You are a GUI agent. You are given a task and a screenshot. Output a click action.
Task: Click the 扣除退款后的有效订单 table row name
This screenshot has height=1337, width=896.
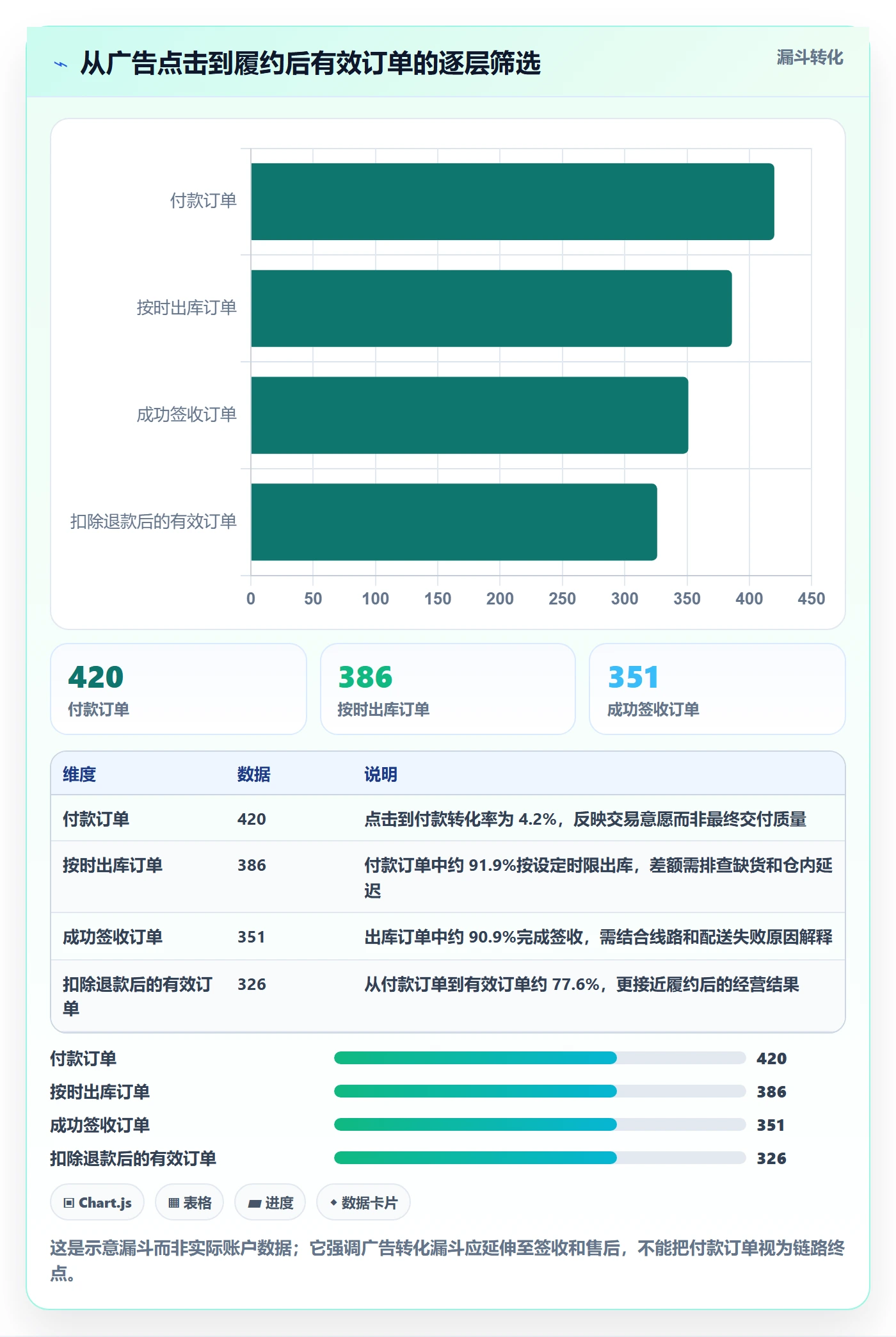[138, 996]
